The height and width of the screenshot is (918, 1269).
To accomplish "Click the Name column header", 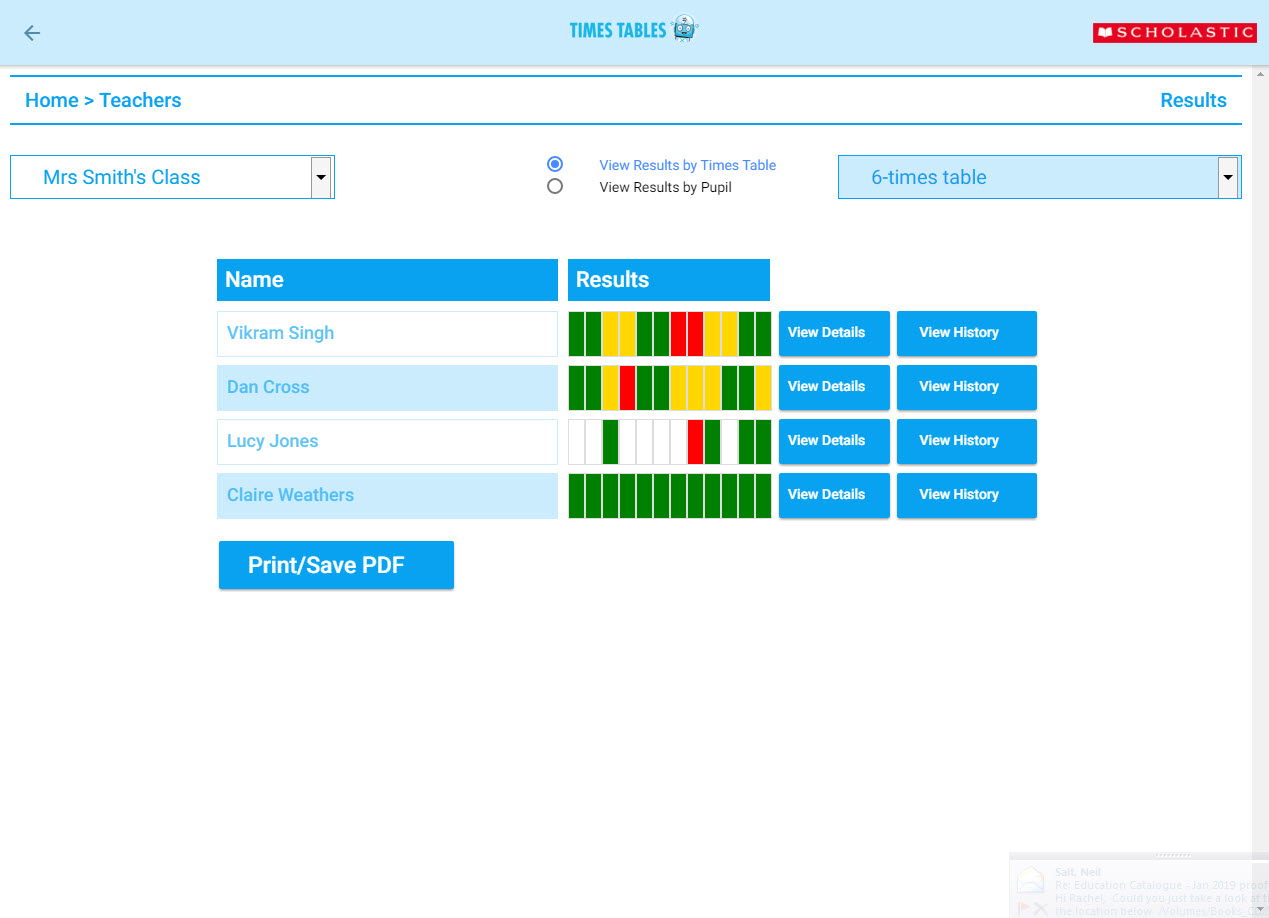I will (x=387, y=280).
